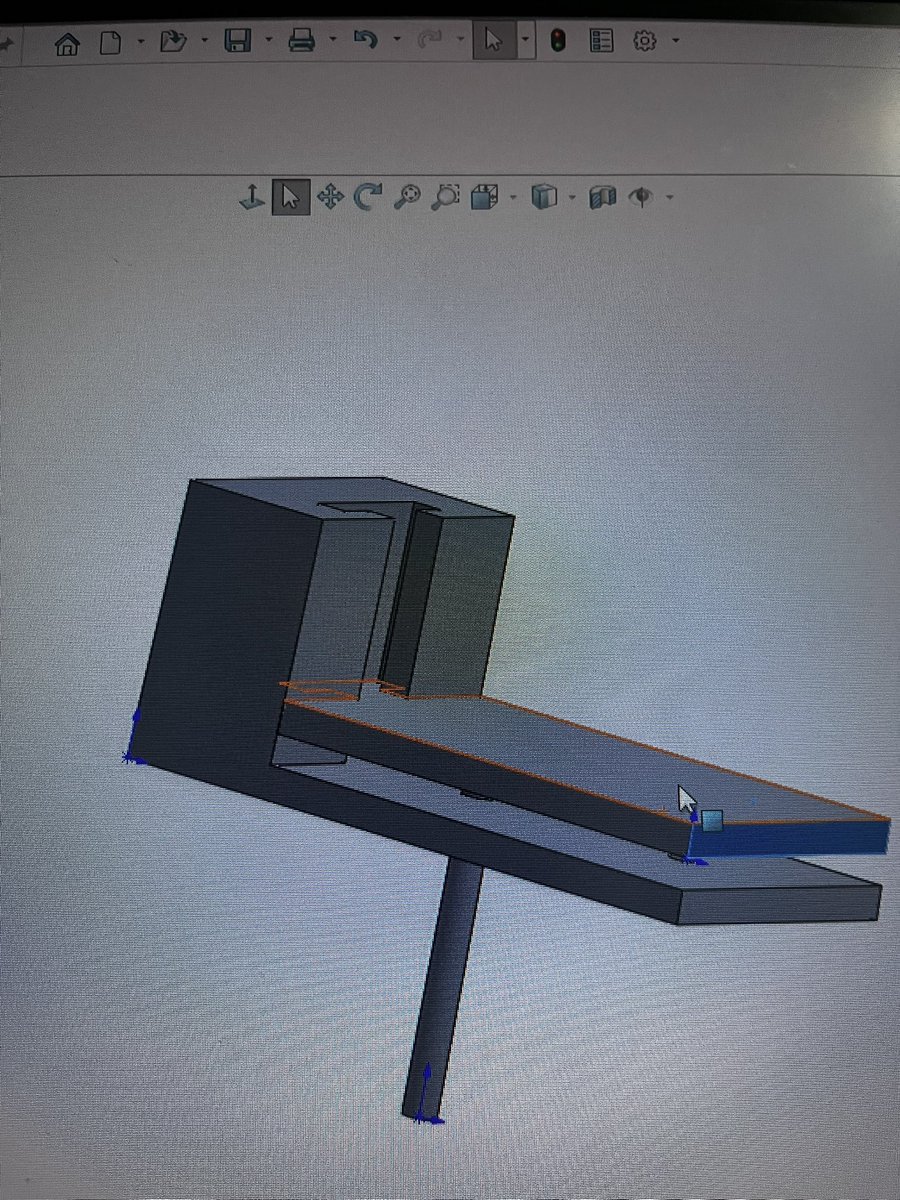Expand the Save dropdown arrow

268,42
